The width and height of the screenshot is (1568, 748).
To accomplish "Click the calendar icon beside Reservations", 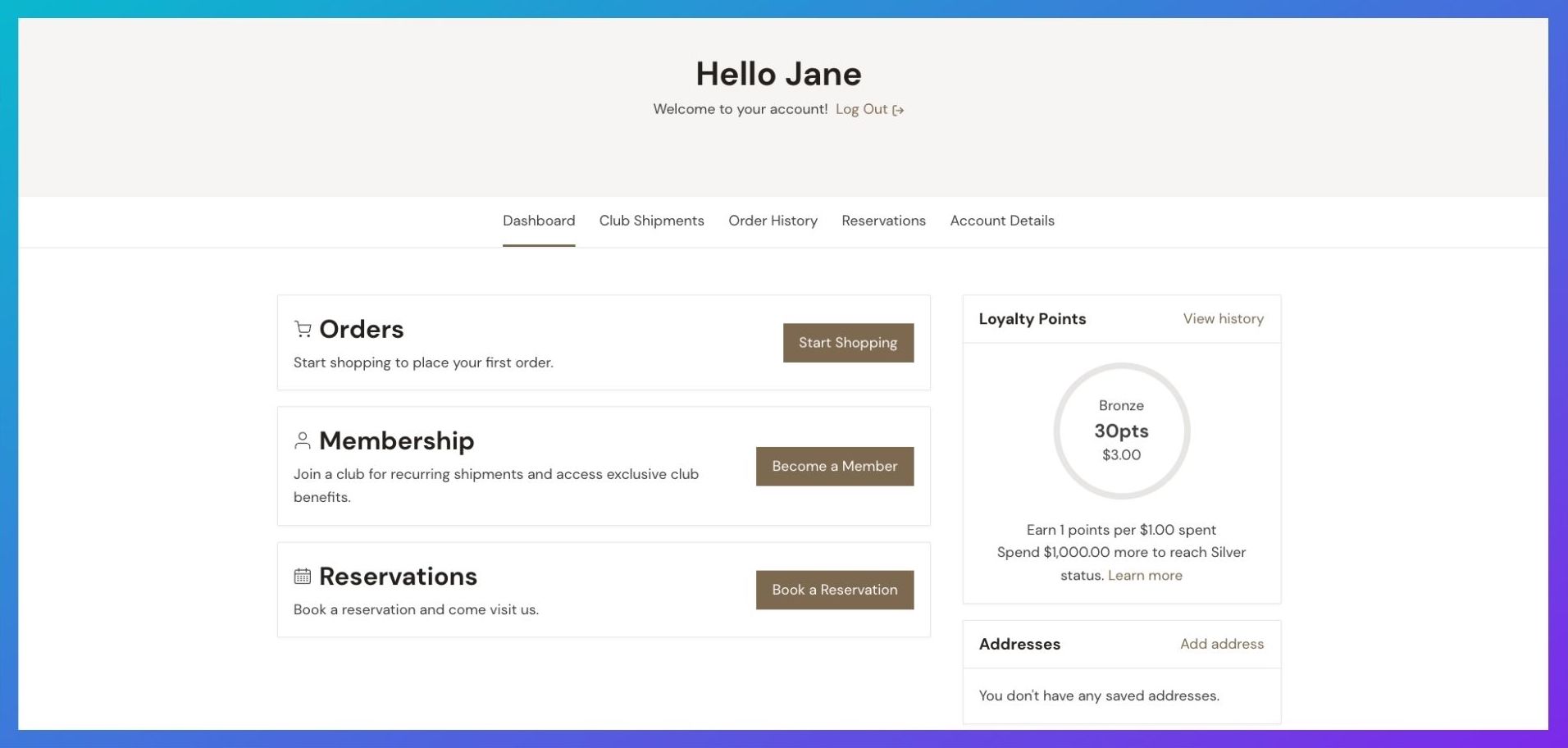I will coord(303,577).
